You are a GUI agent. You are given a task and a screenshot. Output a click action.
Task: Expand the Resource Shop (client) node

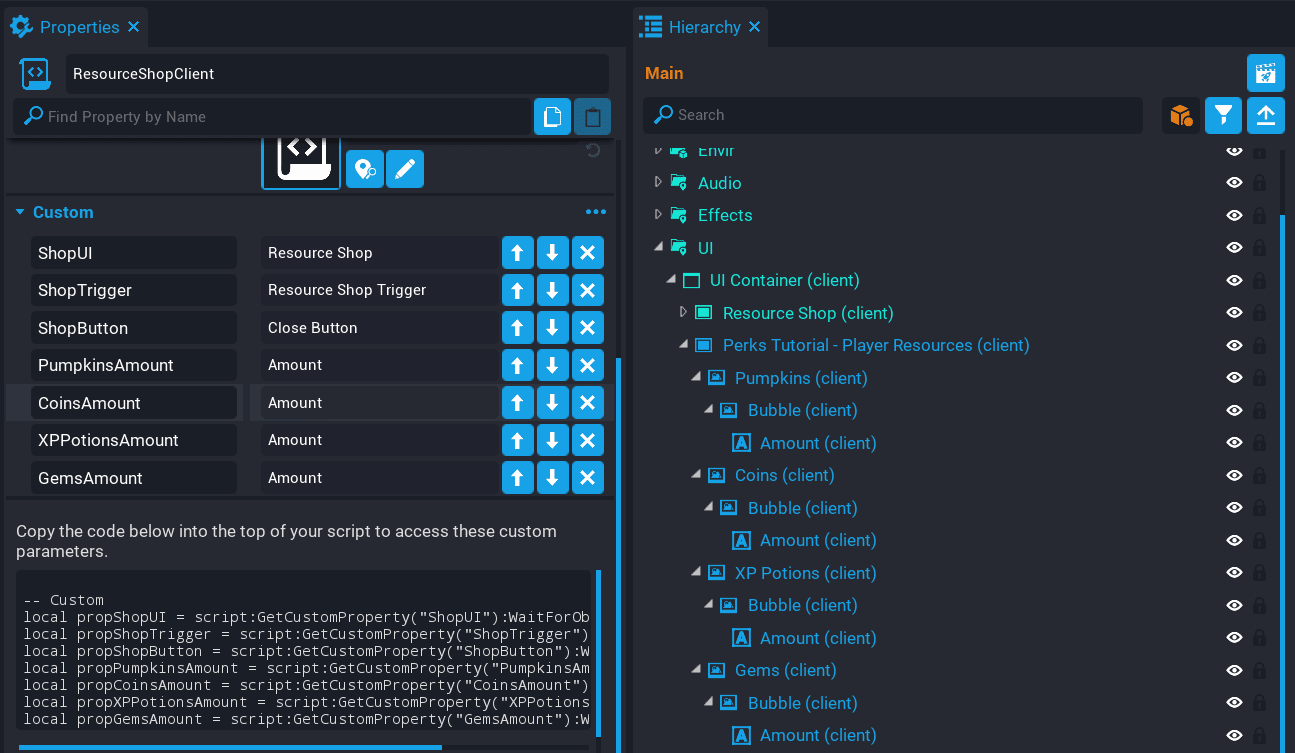click(684, 313)
